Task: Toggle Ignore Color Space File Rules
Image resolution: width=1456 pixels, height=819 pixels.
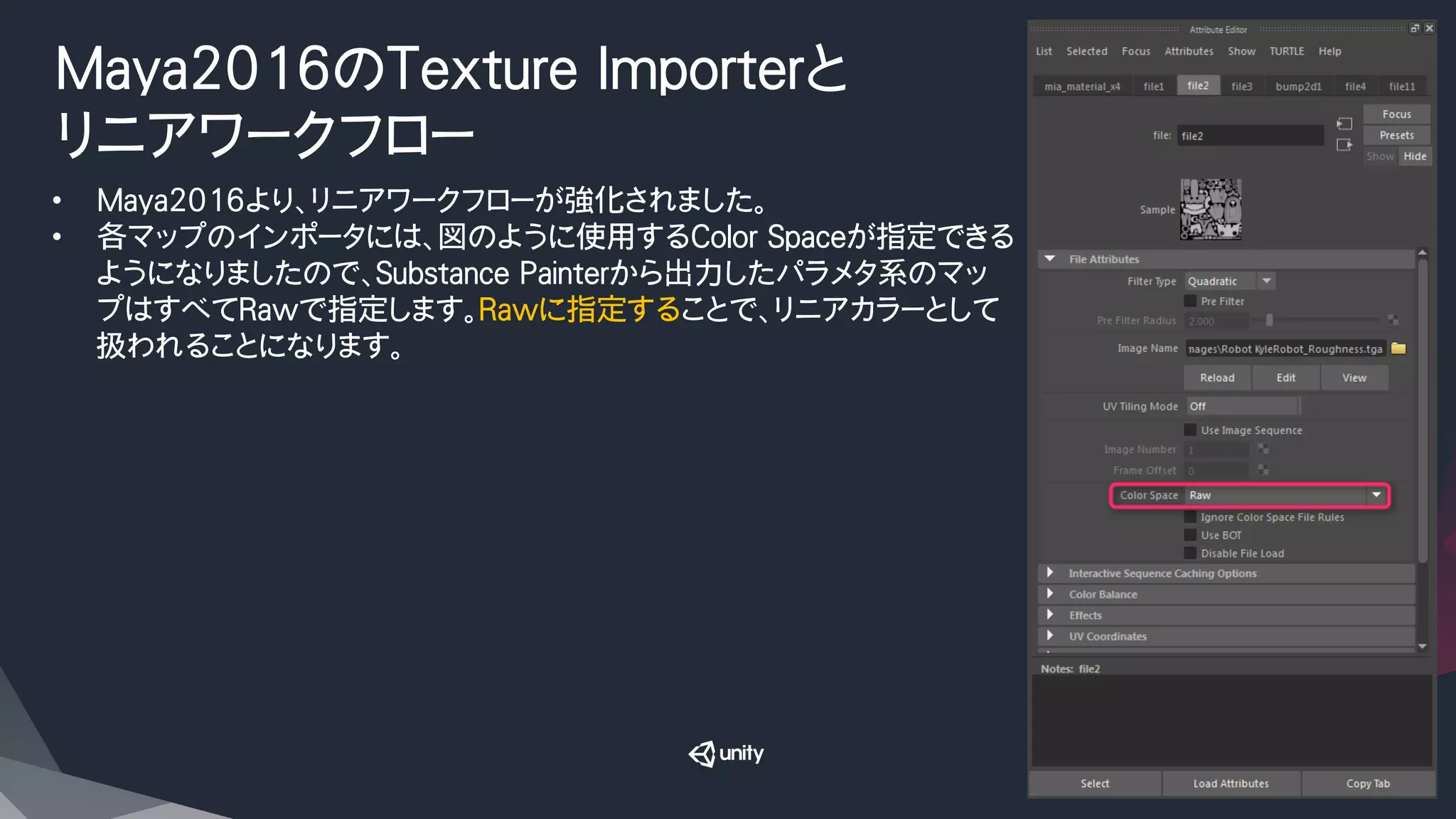Action: pyautogui.click(x=1190, y=517)
